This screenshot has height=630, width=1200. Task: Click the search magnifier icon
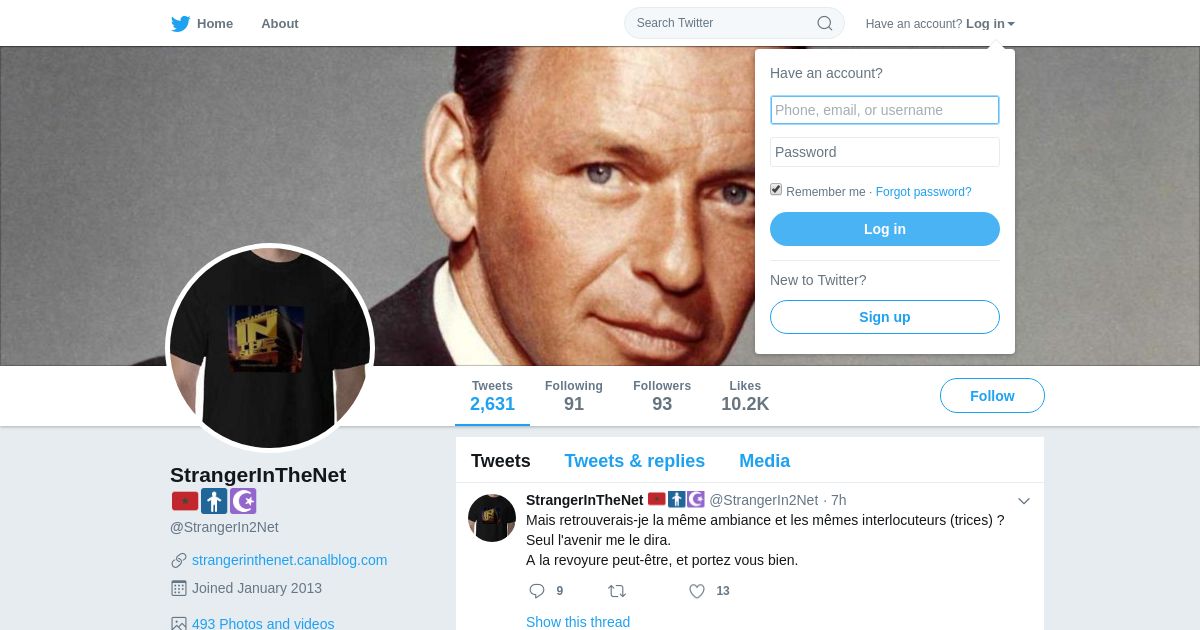click(x=825, y=23)
